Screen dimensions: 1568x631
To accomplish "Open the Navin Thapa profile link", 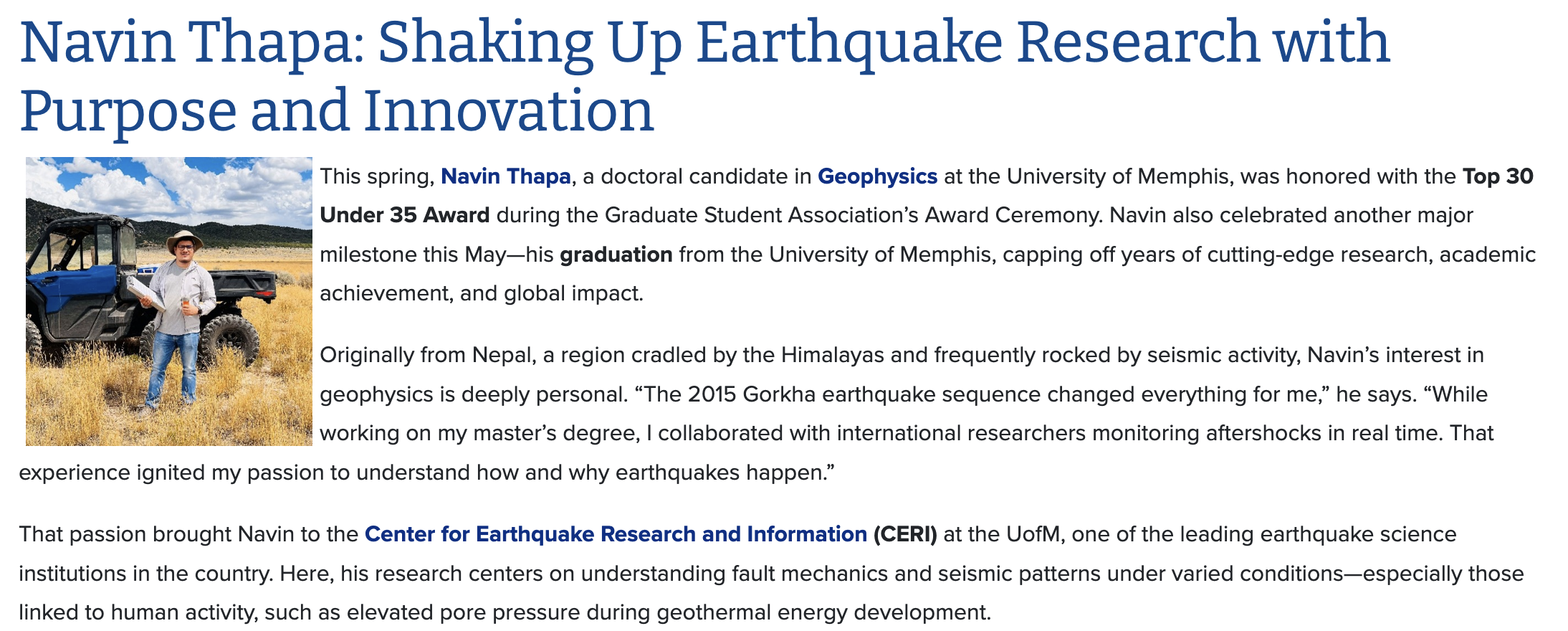I will [x=505, y=176].
